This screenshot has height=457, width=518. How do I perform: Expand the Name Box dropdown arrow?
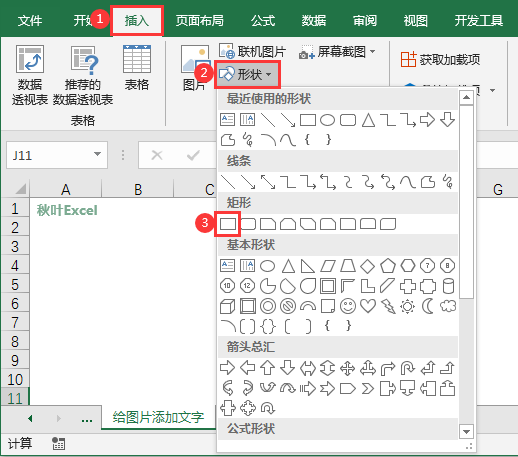(97, 154)
